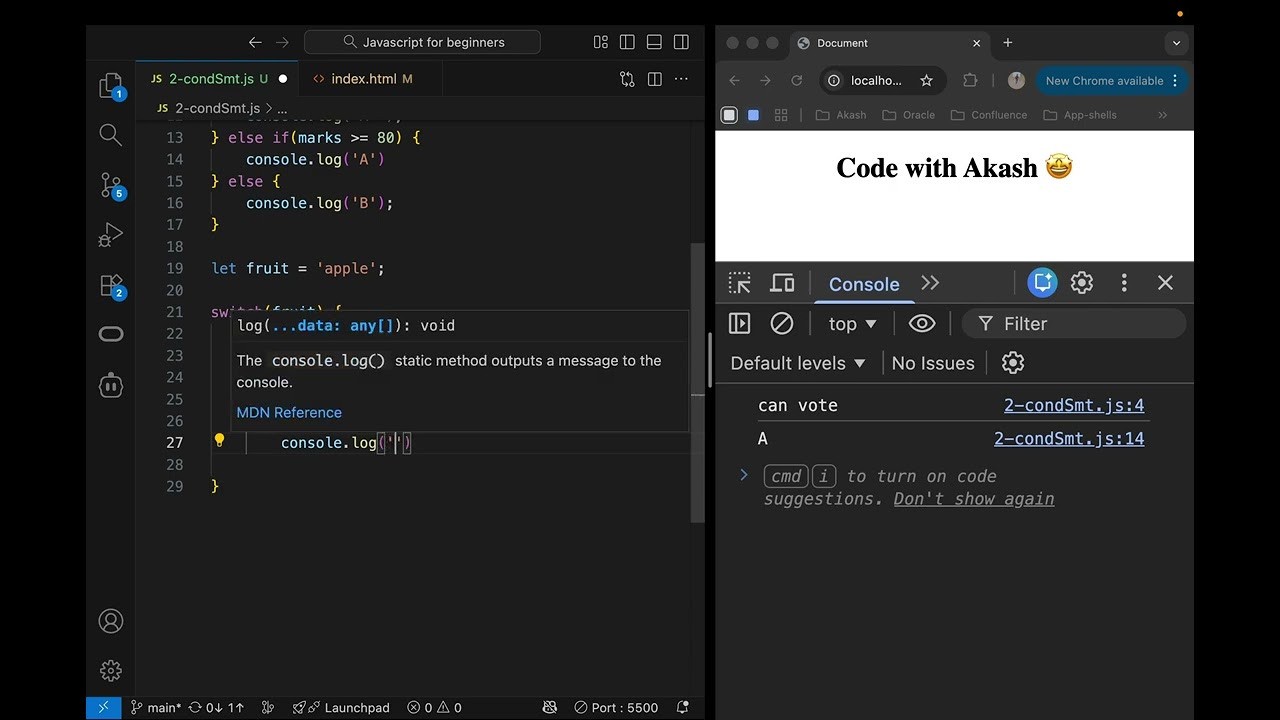Open the Copilot chat robot icon
This screenshot has width=1280, height=720.
click(x=111, y=385)
